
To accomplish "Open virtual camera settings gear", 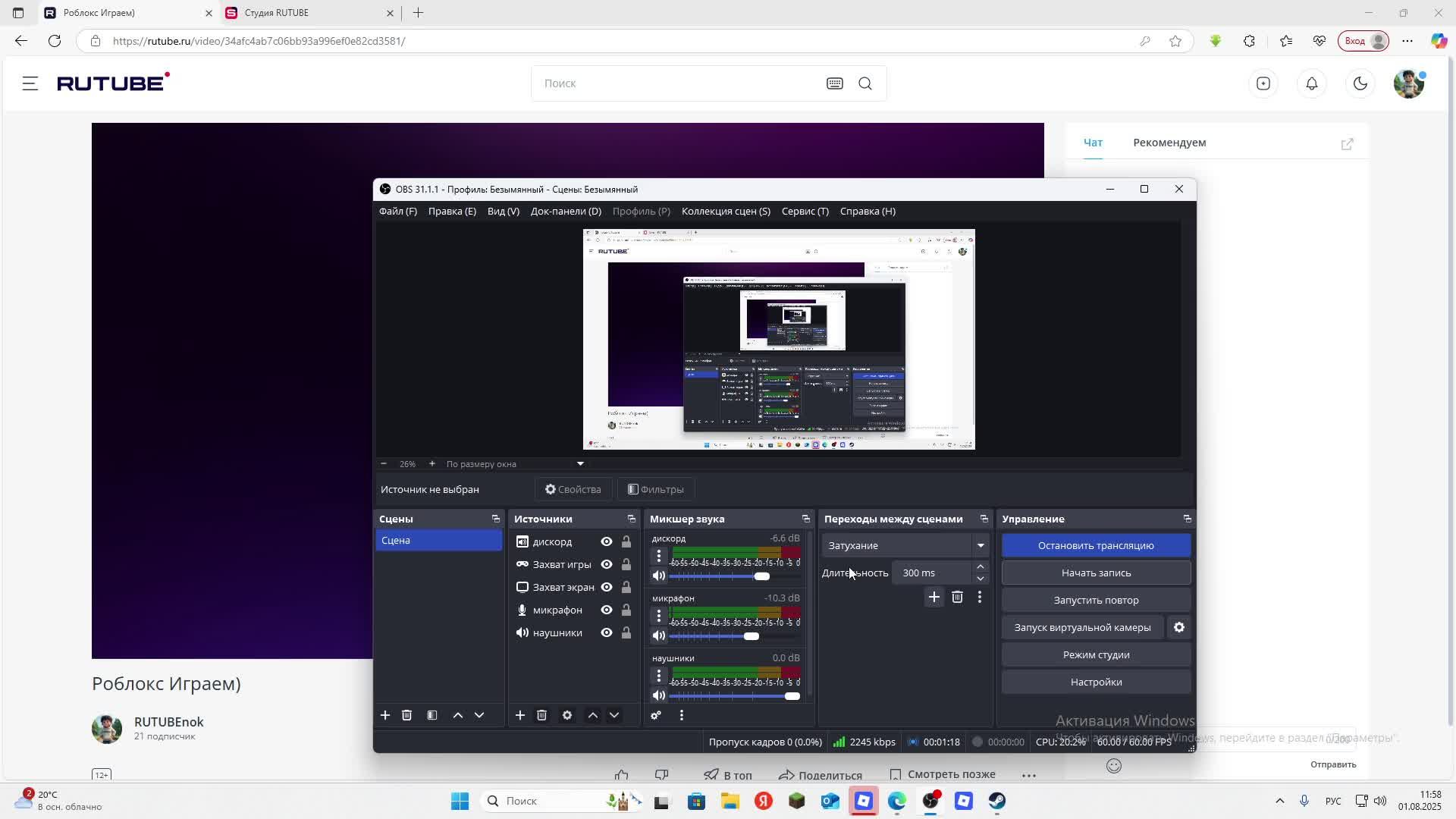I will 1179,627.
